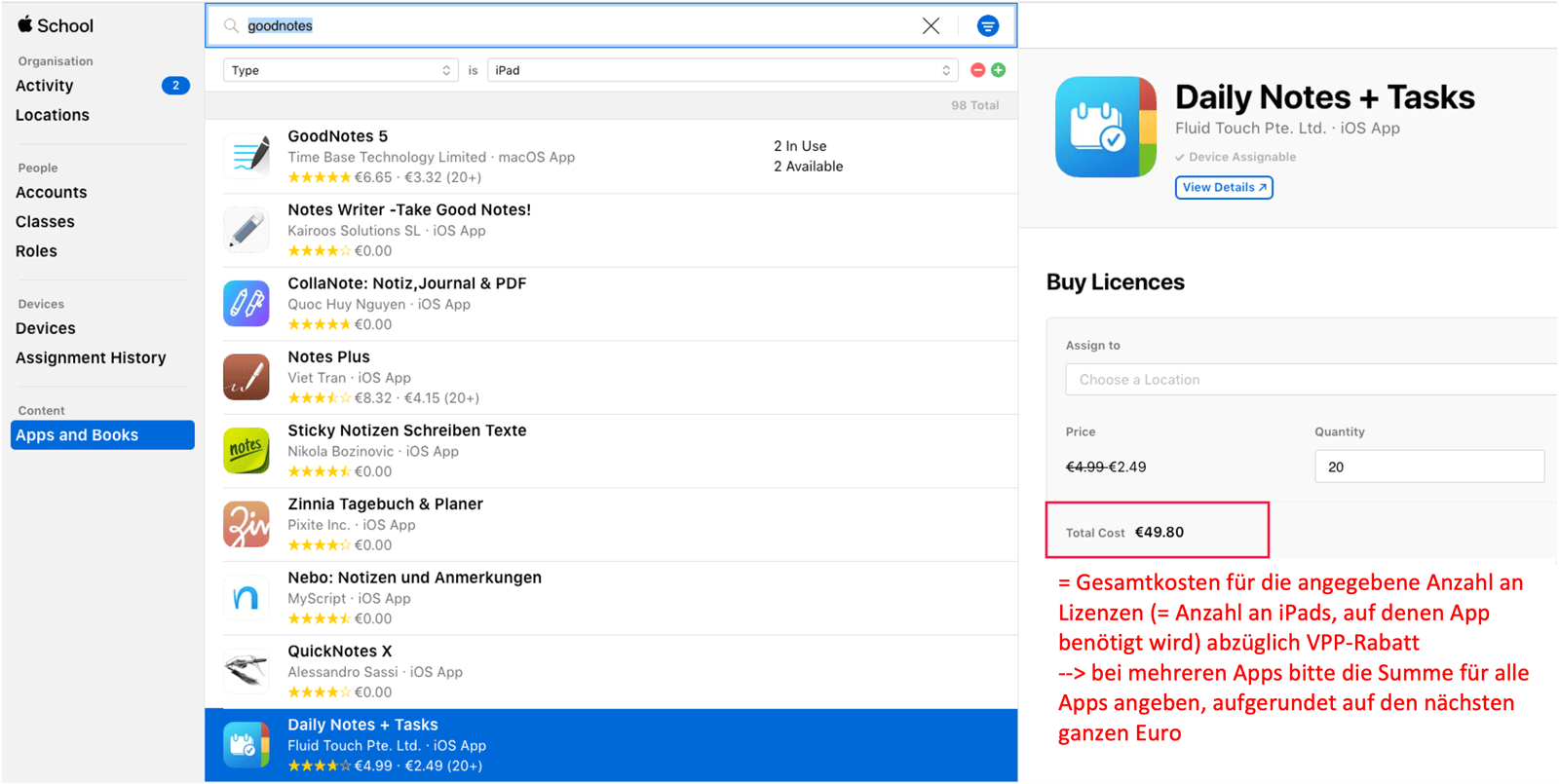This screenshot has height=784, width=1559.
Task: Click the Quantity input field
Action: [x=1429, y=467]
